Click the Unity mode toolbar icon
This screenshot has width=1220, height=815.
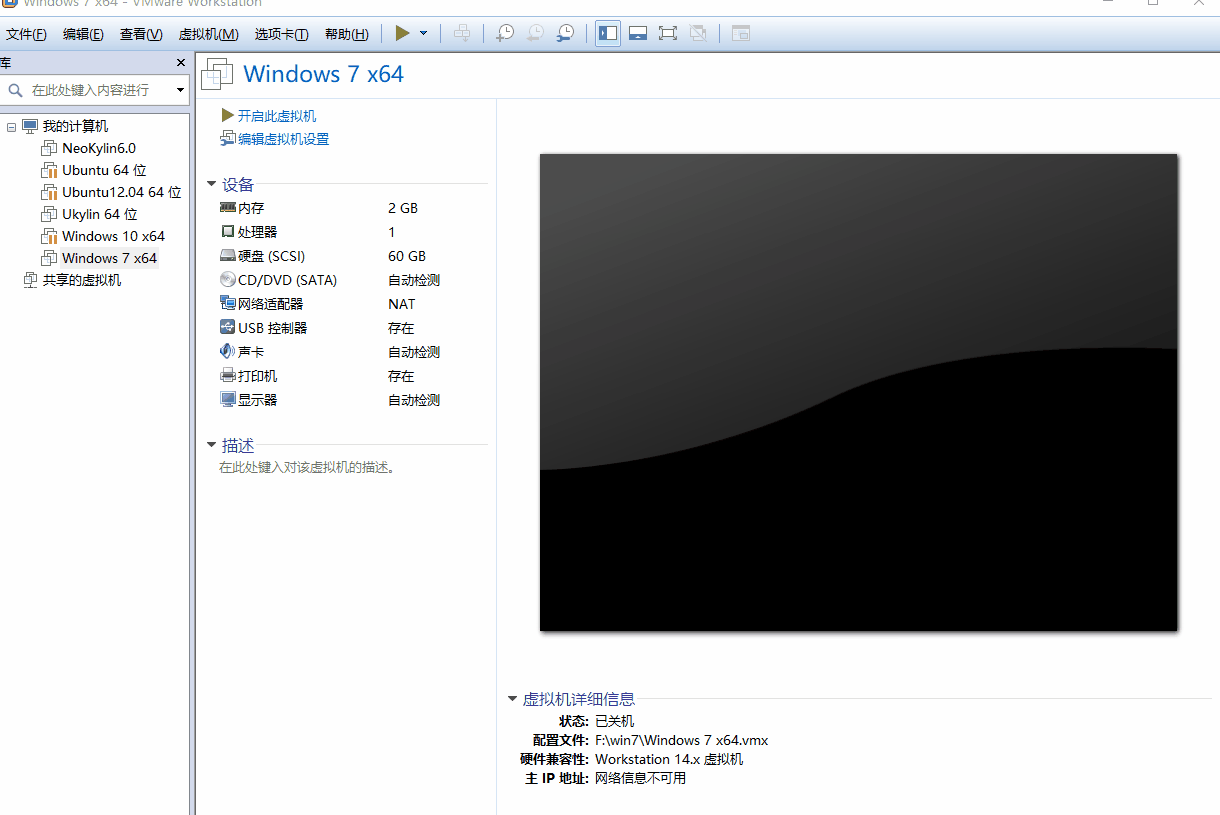[x=698, y=33]
